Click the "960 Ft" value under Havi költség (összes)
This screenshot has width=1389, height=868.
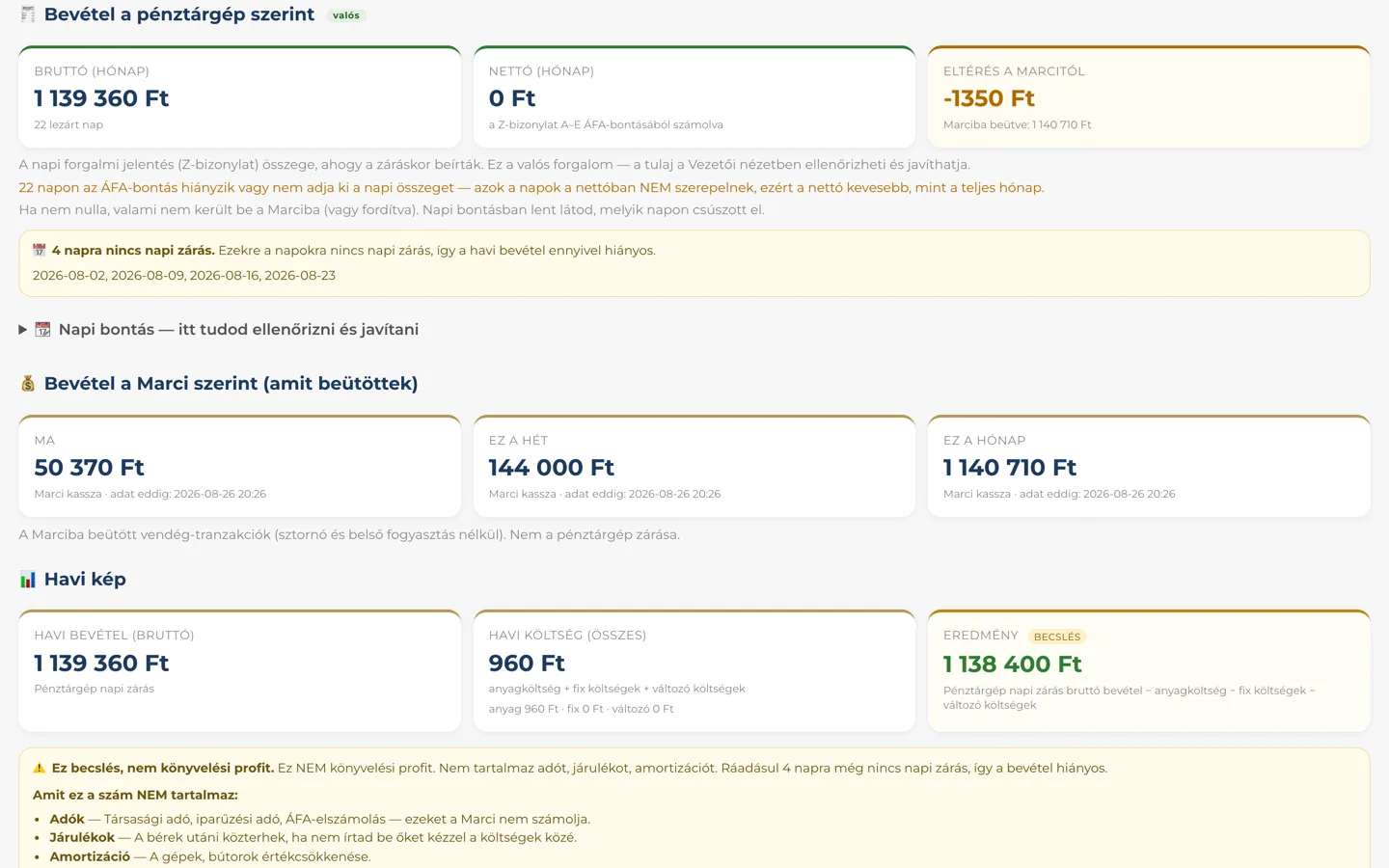pos(527,664)
